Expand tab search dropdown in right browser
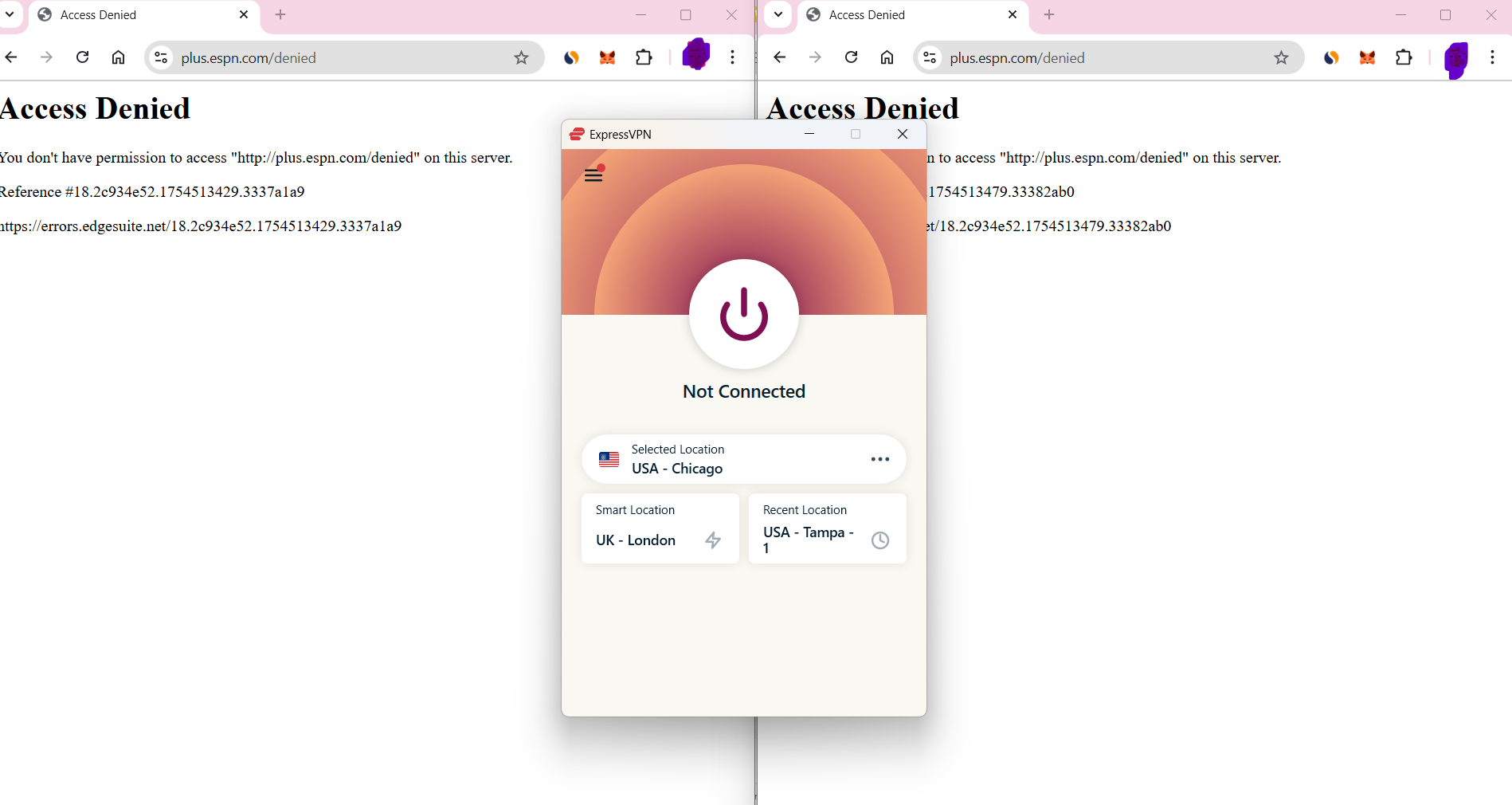The height and width of the screenshot is (805, 1512). coord(778,14)
